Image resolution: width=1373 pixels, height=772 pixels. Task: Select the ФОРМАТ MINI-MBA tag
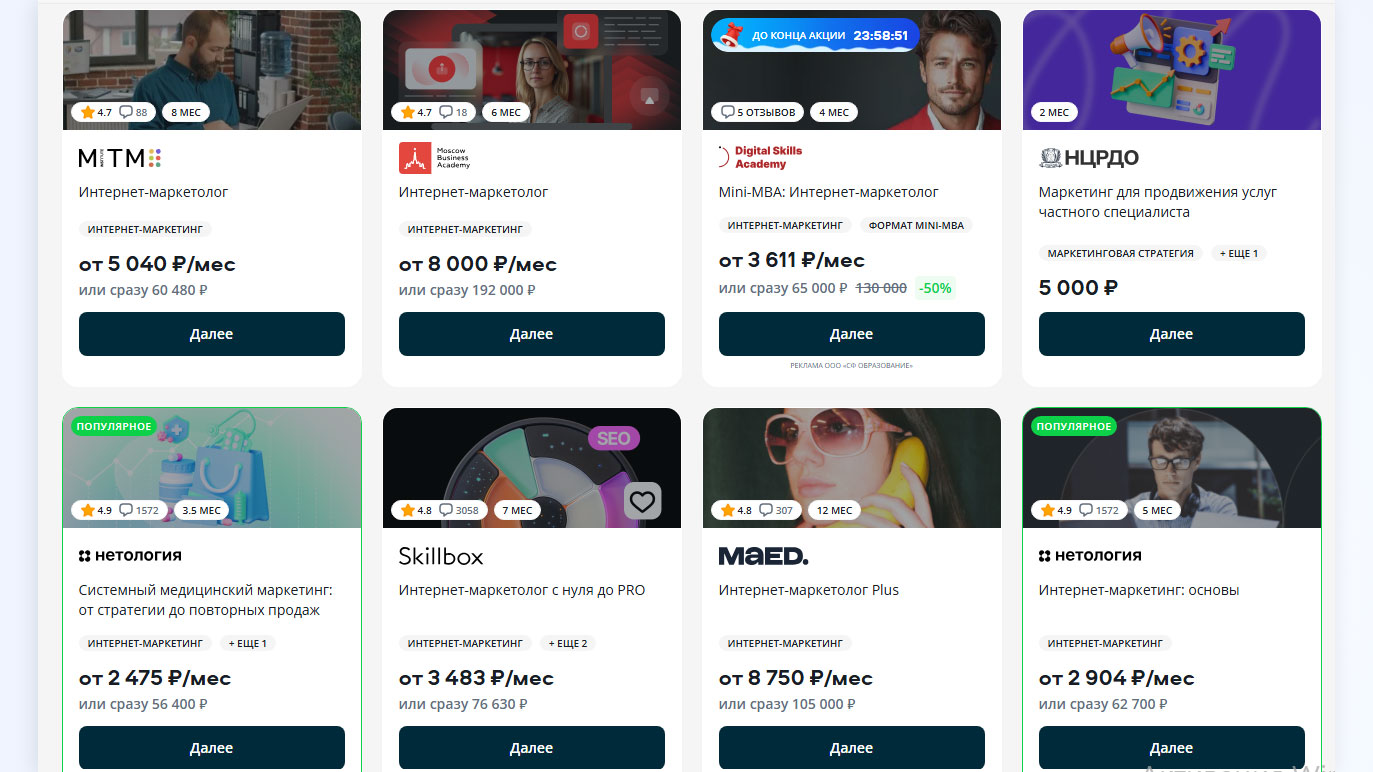click(916, 226)
